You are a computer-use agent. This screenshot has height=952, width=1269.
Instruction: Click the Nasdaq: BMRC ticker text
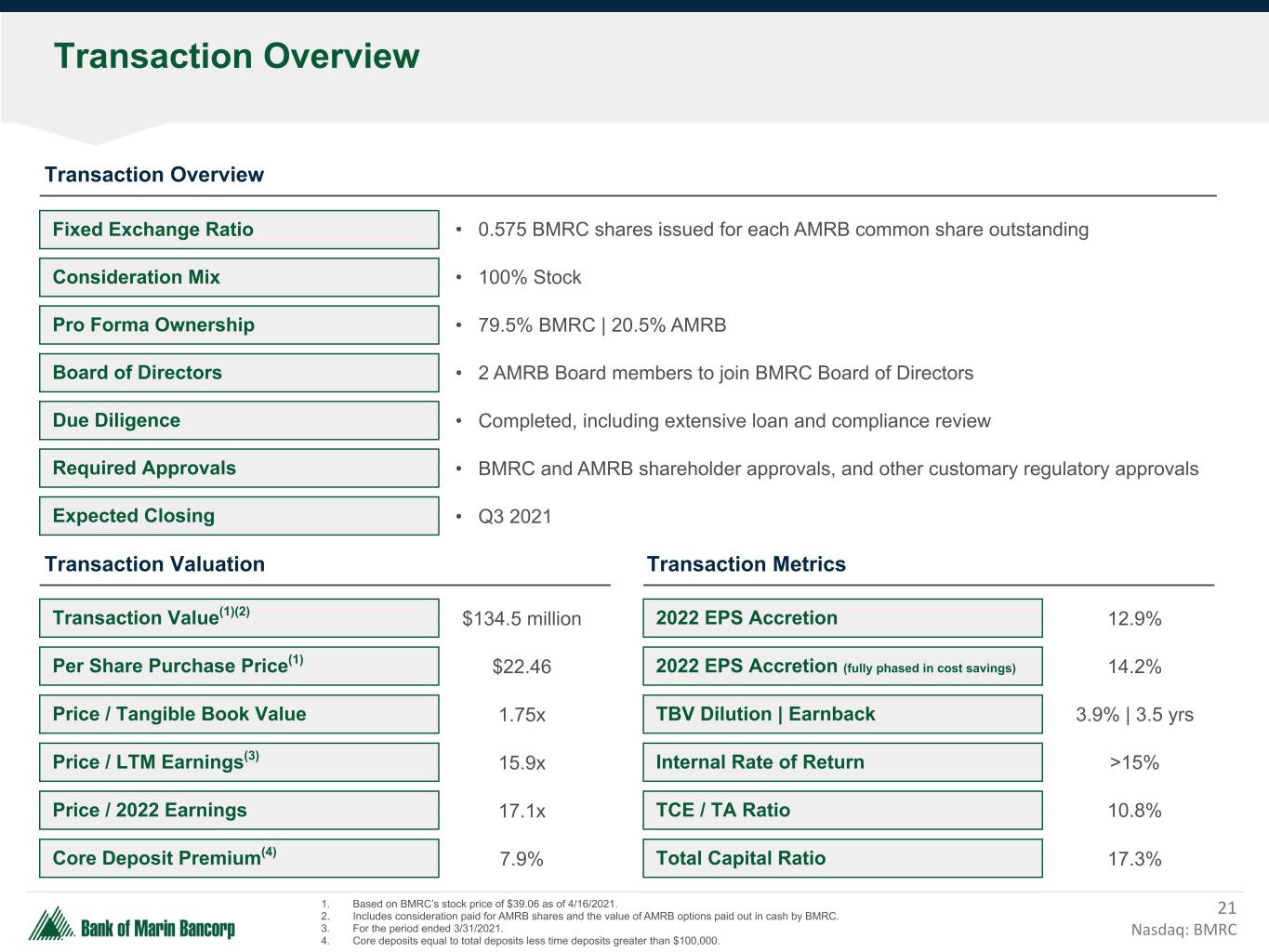[x=1183, y=930]
